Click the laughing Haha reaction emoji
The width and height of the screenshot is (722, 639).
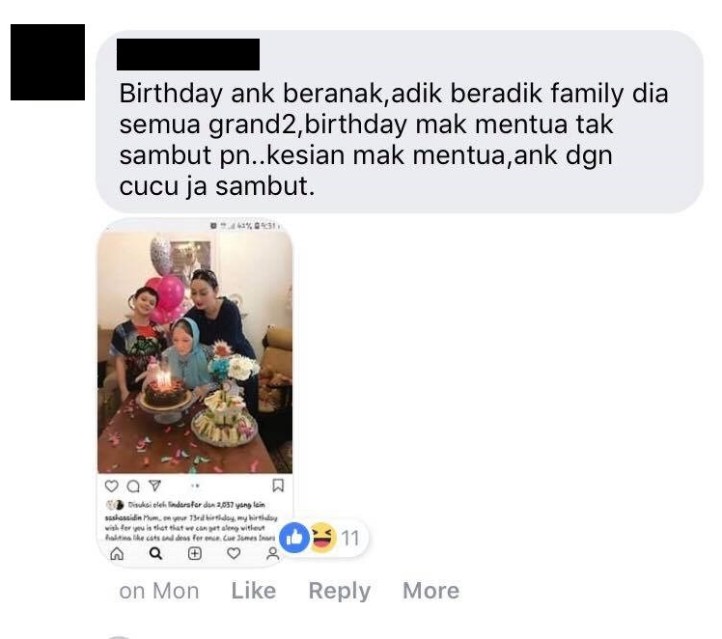point(323,537)
